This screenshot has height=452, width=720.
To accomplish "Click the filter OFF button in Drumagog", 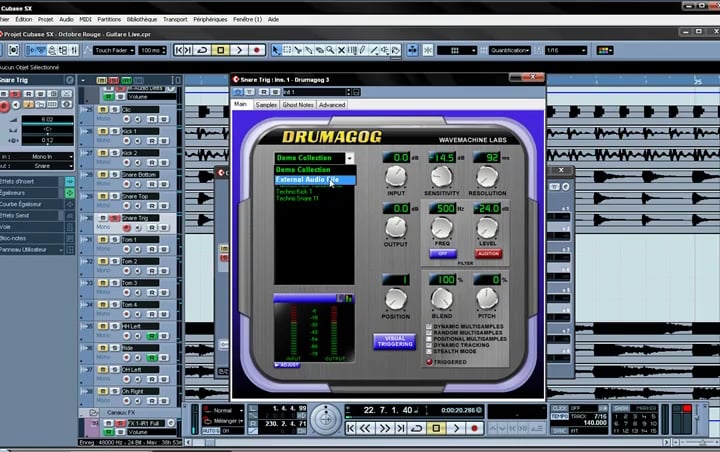I will coord(443,254).
